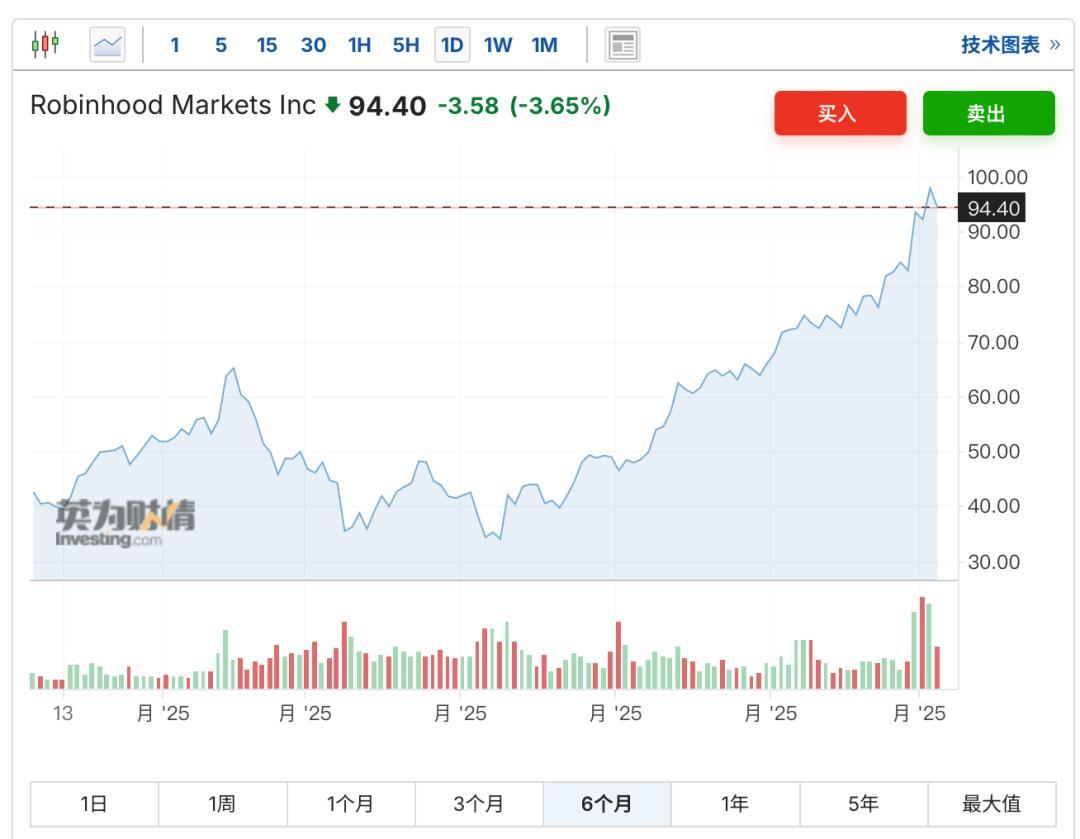1080x839 pixels.
Task: Click the red 买入 button
Action: tap(840, 113)
